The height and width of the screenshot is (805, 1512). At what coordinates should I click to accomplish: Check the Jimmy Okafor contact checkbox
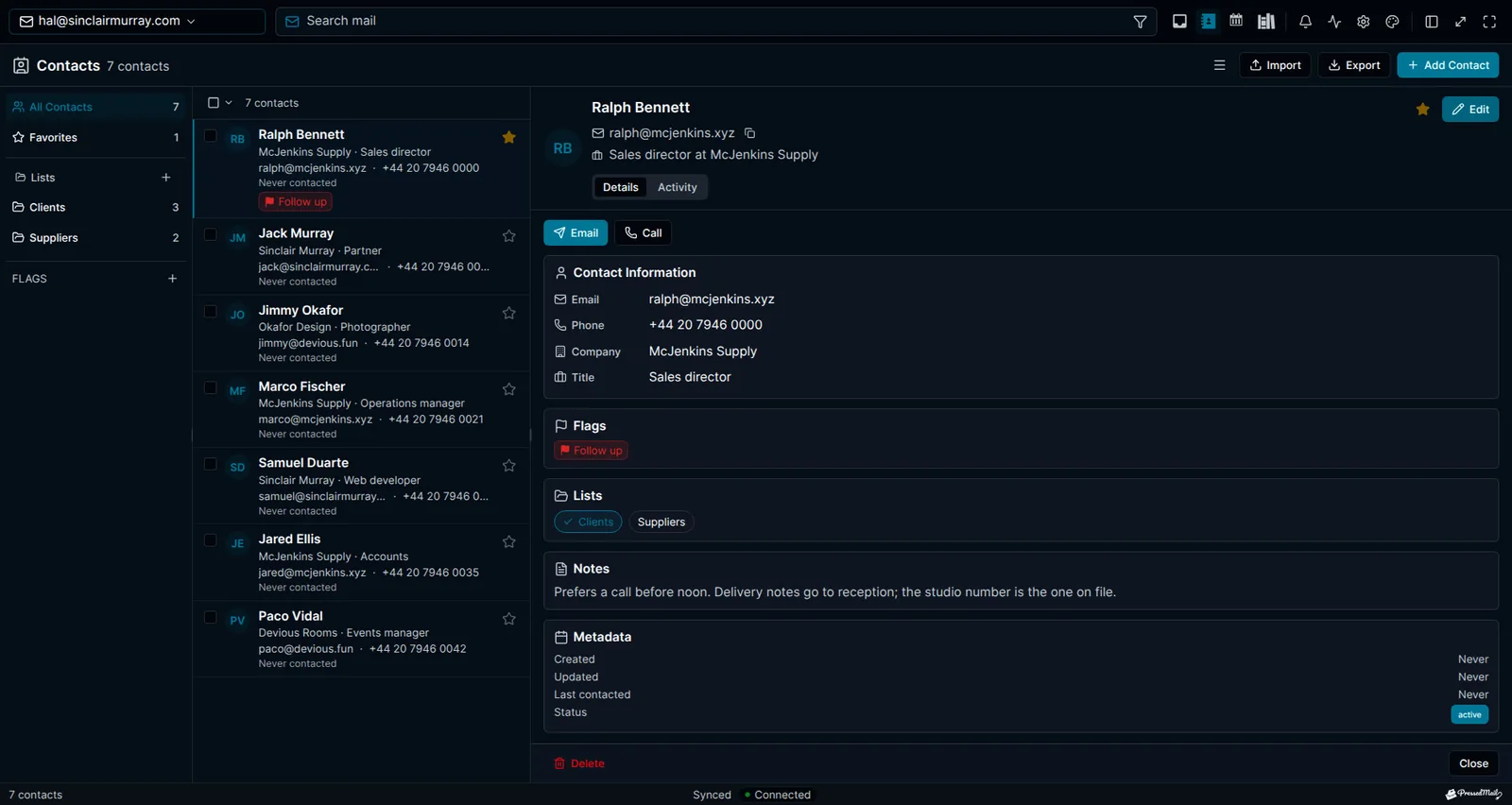pos(211,311)
